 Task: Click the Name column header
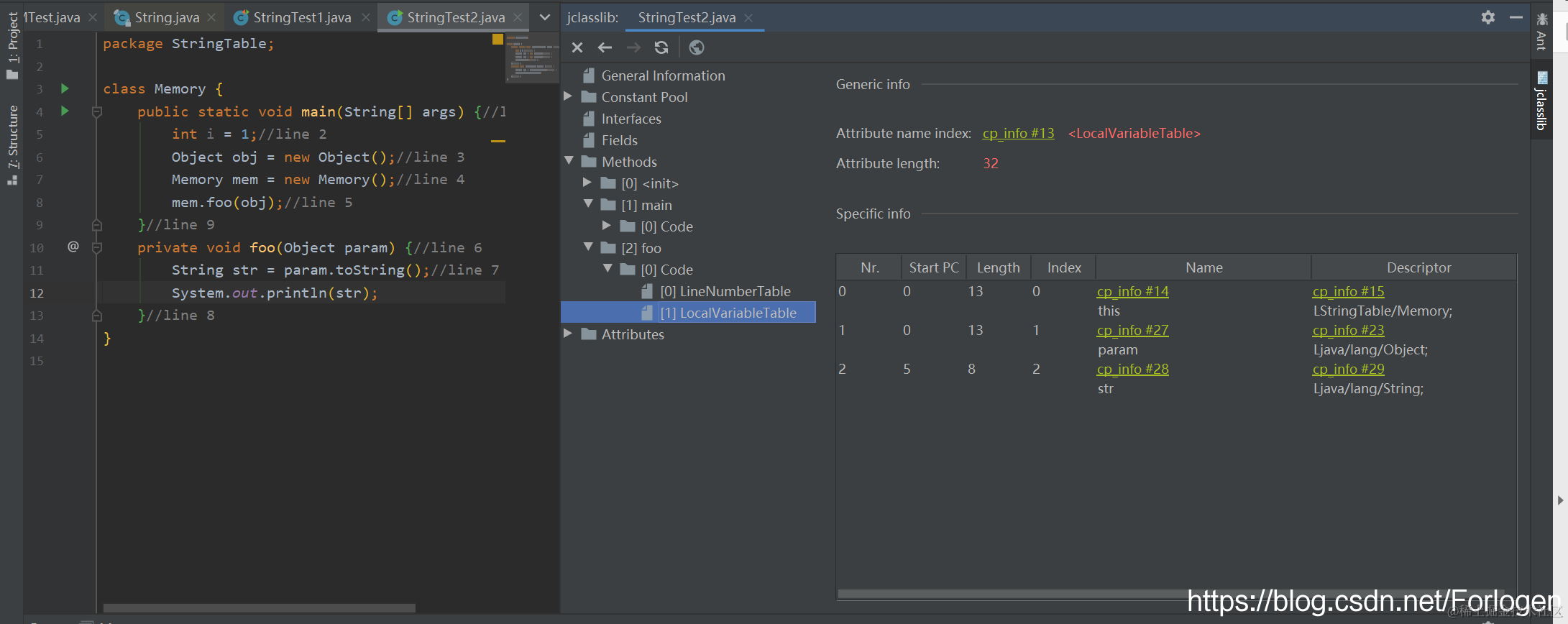[x=1204, y=267]
